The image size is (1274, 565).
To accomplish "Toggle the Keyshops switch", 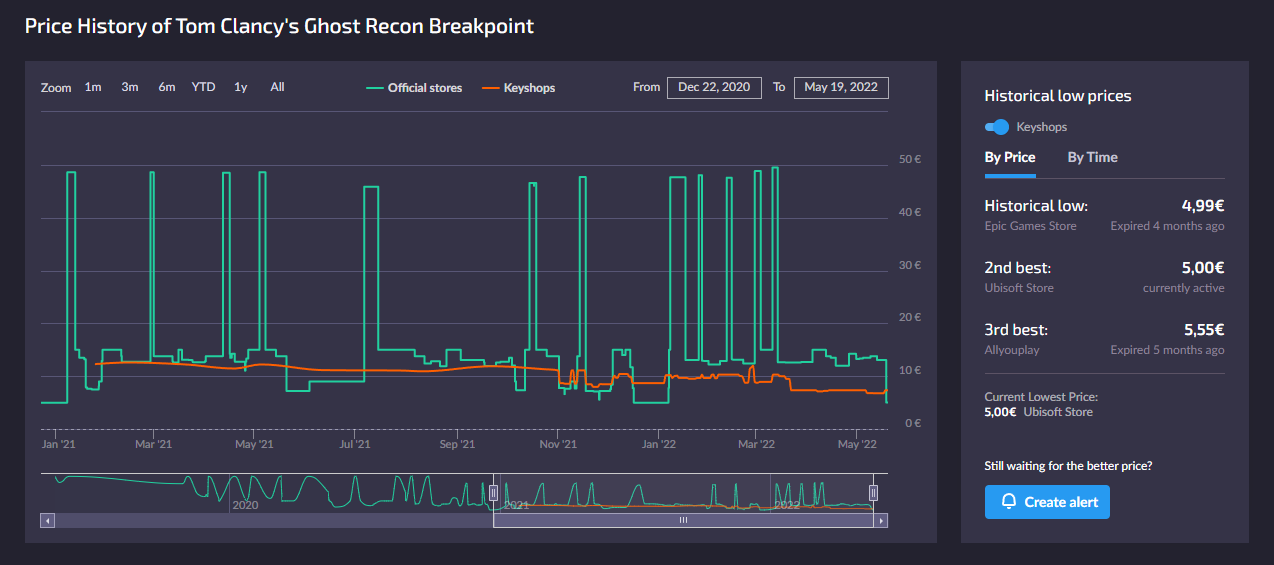I will [997, 127].
